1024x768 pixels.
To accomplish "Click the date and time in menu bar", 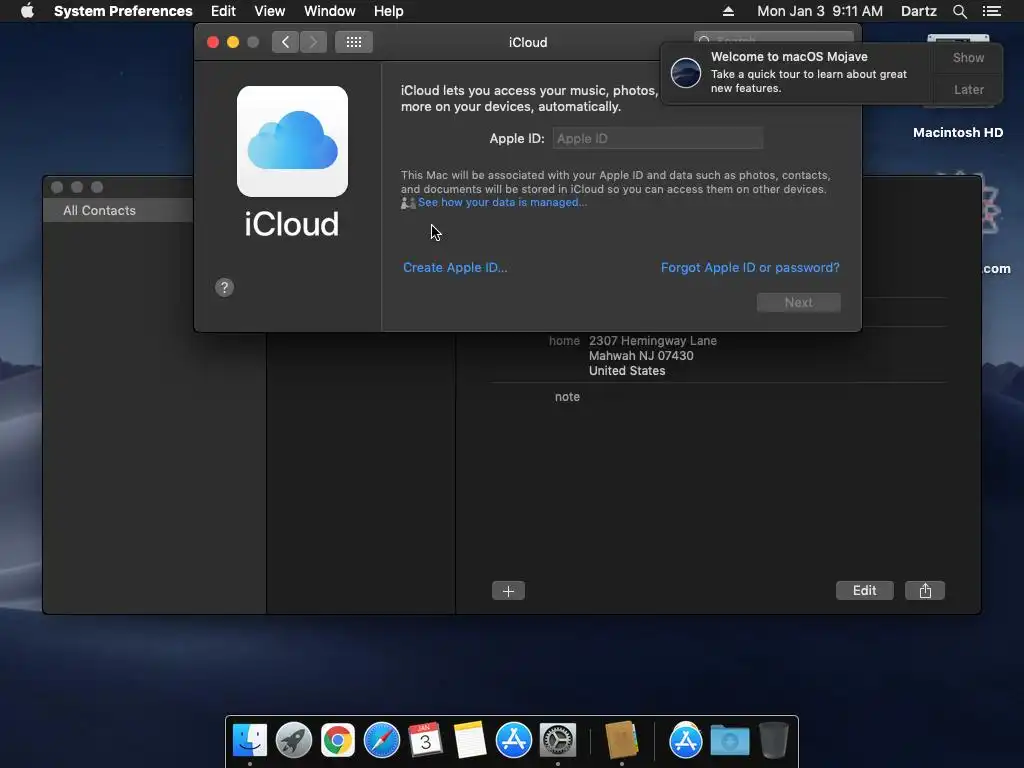I will click(x=820, y=11).
